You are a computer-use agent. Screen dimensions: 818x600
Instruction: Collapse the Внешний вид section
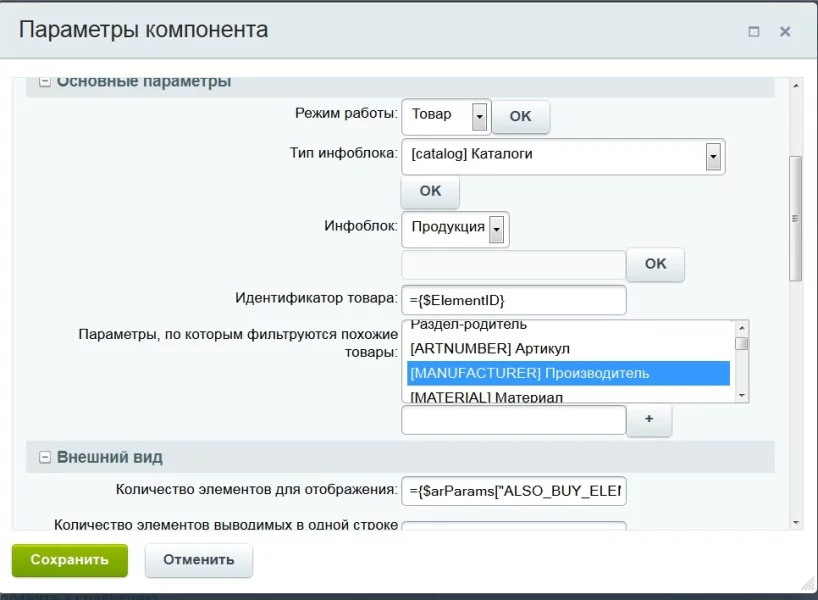click(x=45, y=457)
